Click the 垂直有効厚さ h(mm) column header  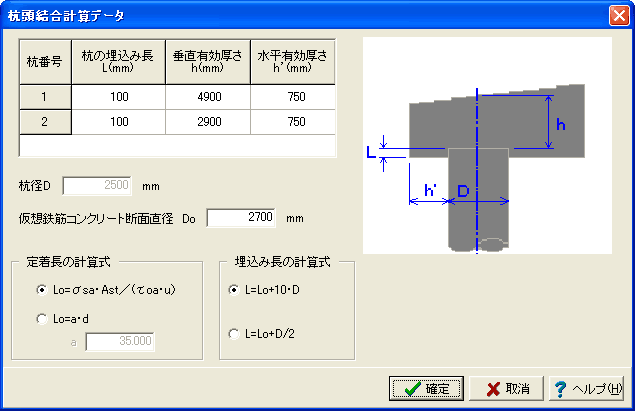click(208, 62)
